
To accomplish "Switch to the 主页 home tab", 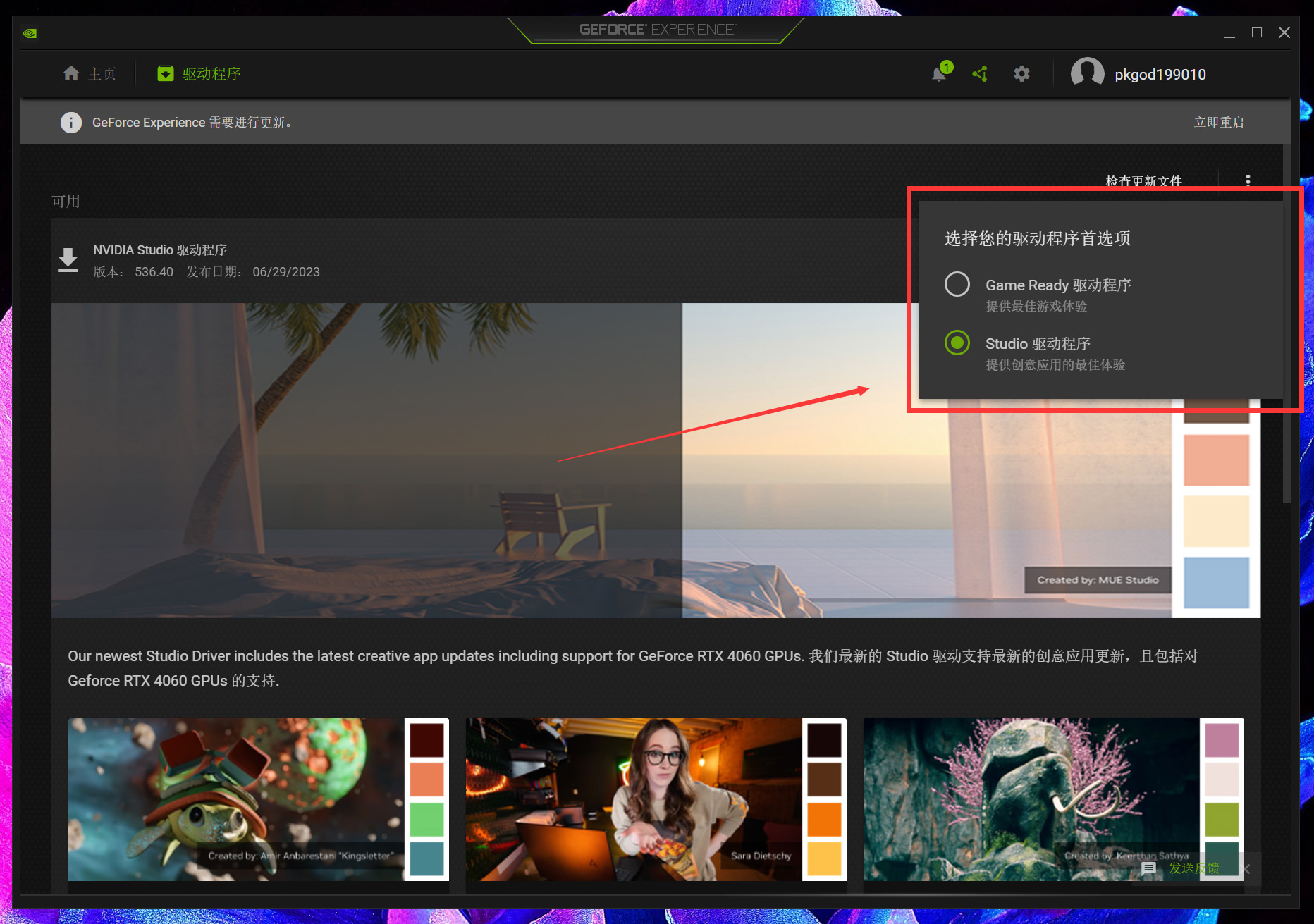I will 90,74.
